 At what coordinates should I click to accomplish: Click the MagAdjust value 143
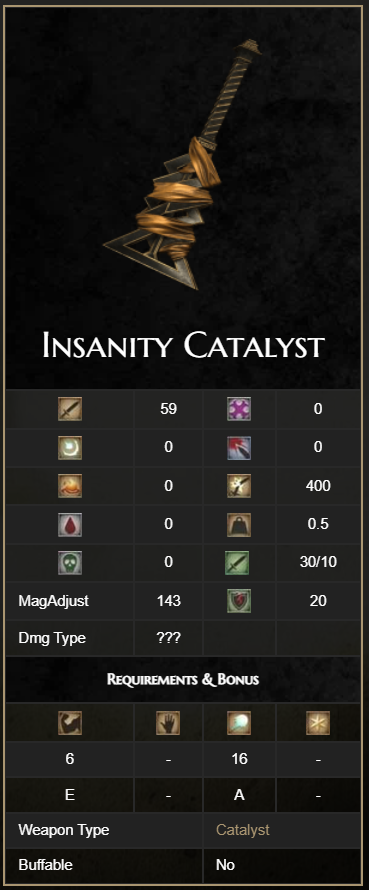[168, 601]
